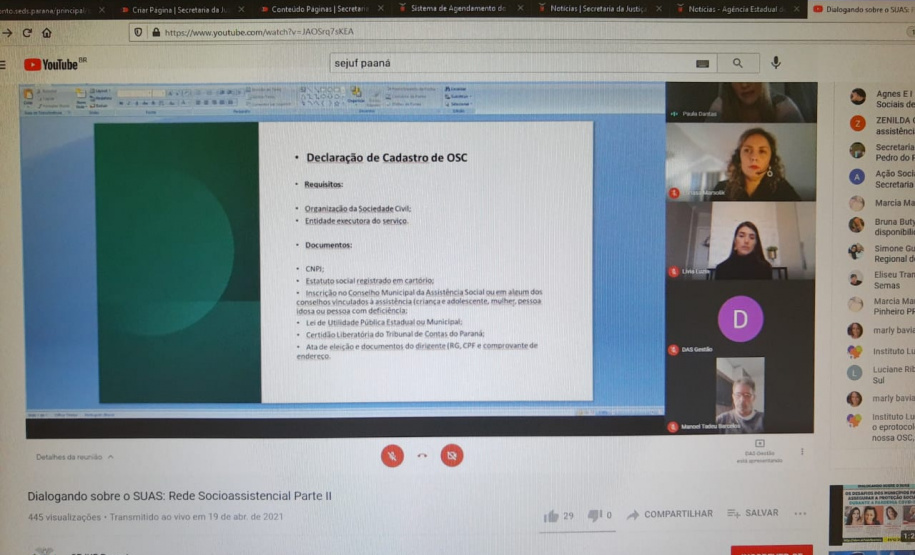915x555 pixels.
Task: Click the Paula Dantas participant tile
Action: [741, 102]
